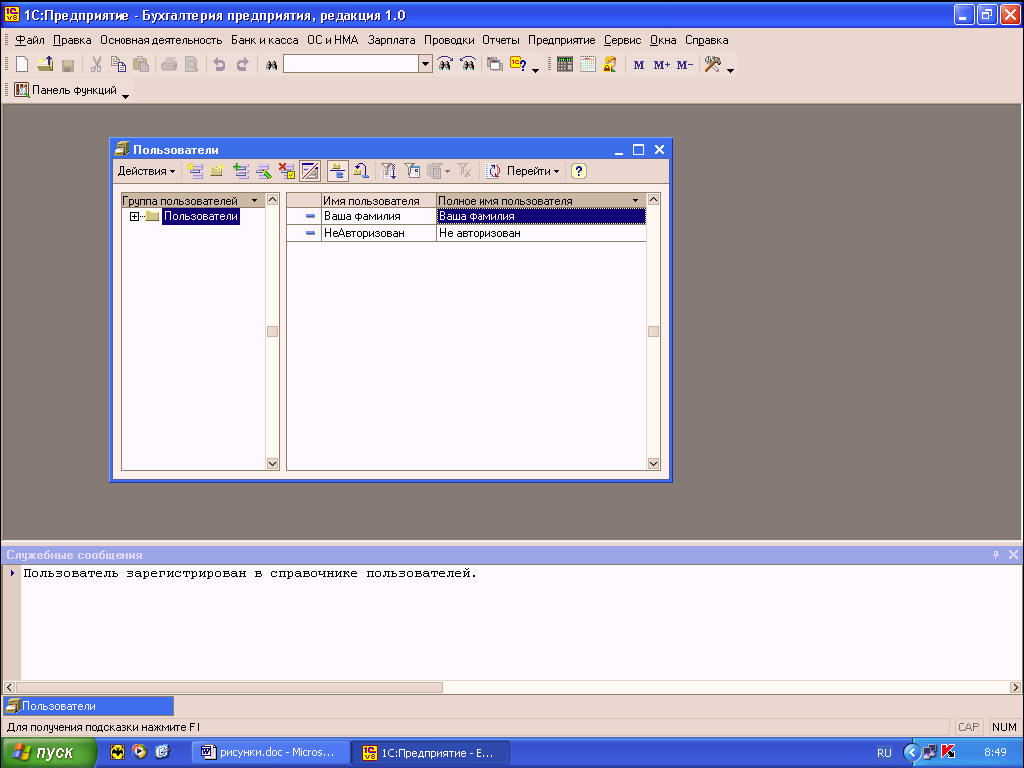Open the calculator icon in main toolbar
Viewport: 1024px width, 768px height.
point(565,64)
